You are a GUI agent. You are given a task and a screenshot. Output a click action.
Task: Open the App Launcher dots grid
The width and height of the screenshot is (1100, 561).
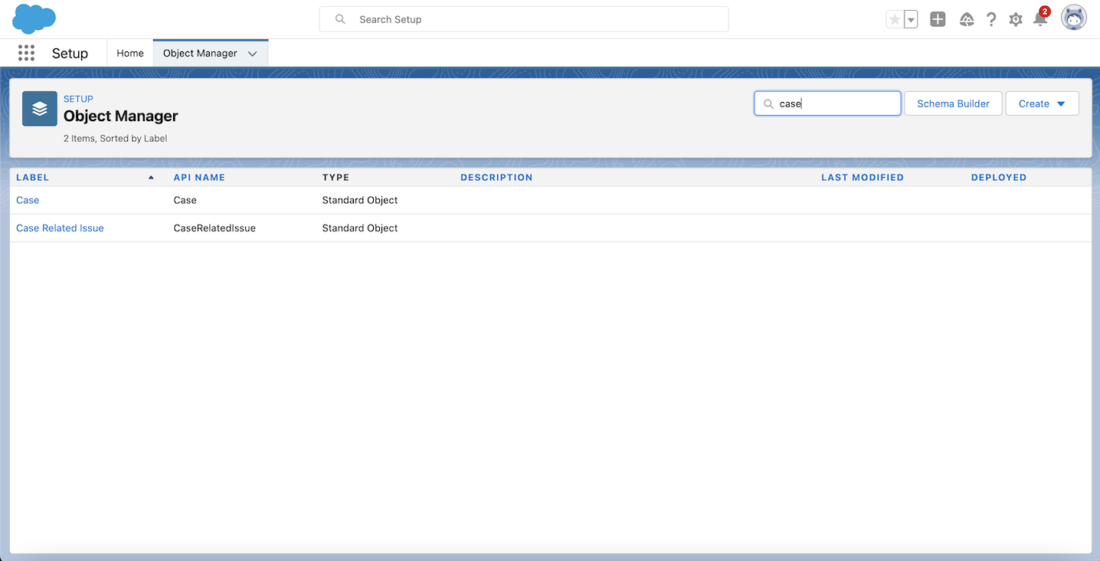[x=26, y=53]
